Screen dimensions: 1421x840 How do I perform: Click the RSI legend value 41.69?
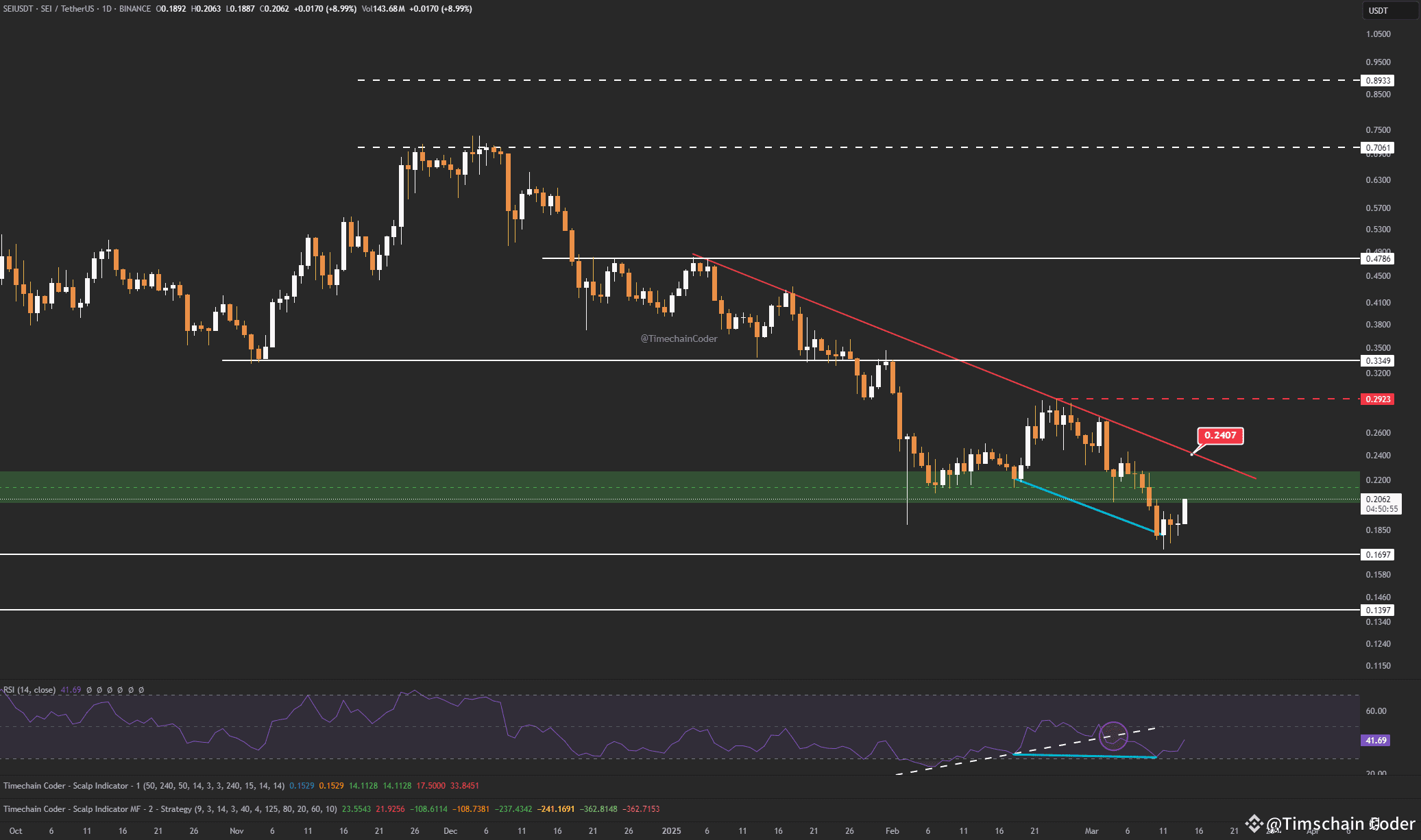point(71,690)
